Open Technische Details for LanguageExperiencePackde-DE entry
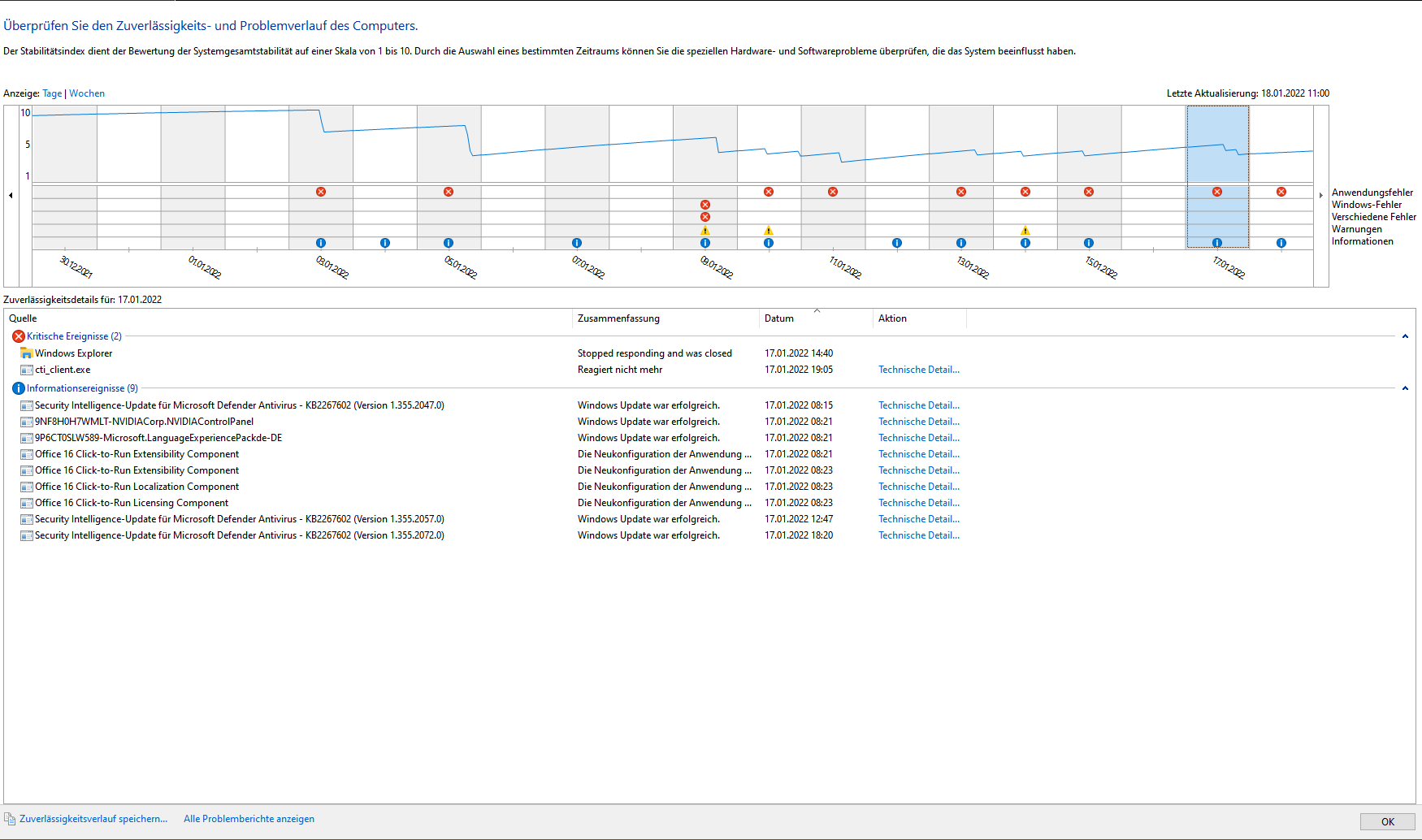The width and height of the screenshot is (1422, 840). 919,438
